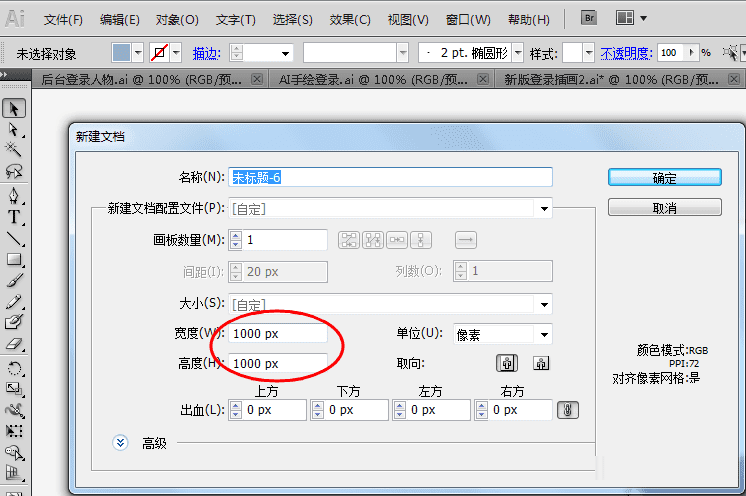Image resolution: width=746 pixels, height=496 pixels.
Task: Select the Eraser tool
Action: point(14,343)
